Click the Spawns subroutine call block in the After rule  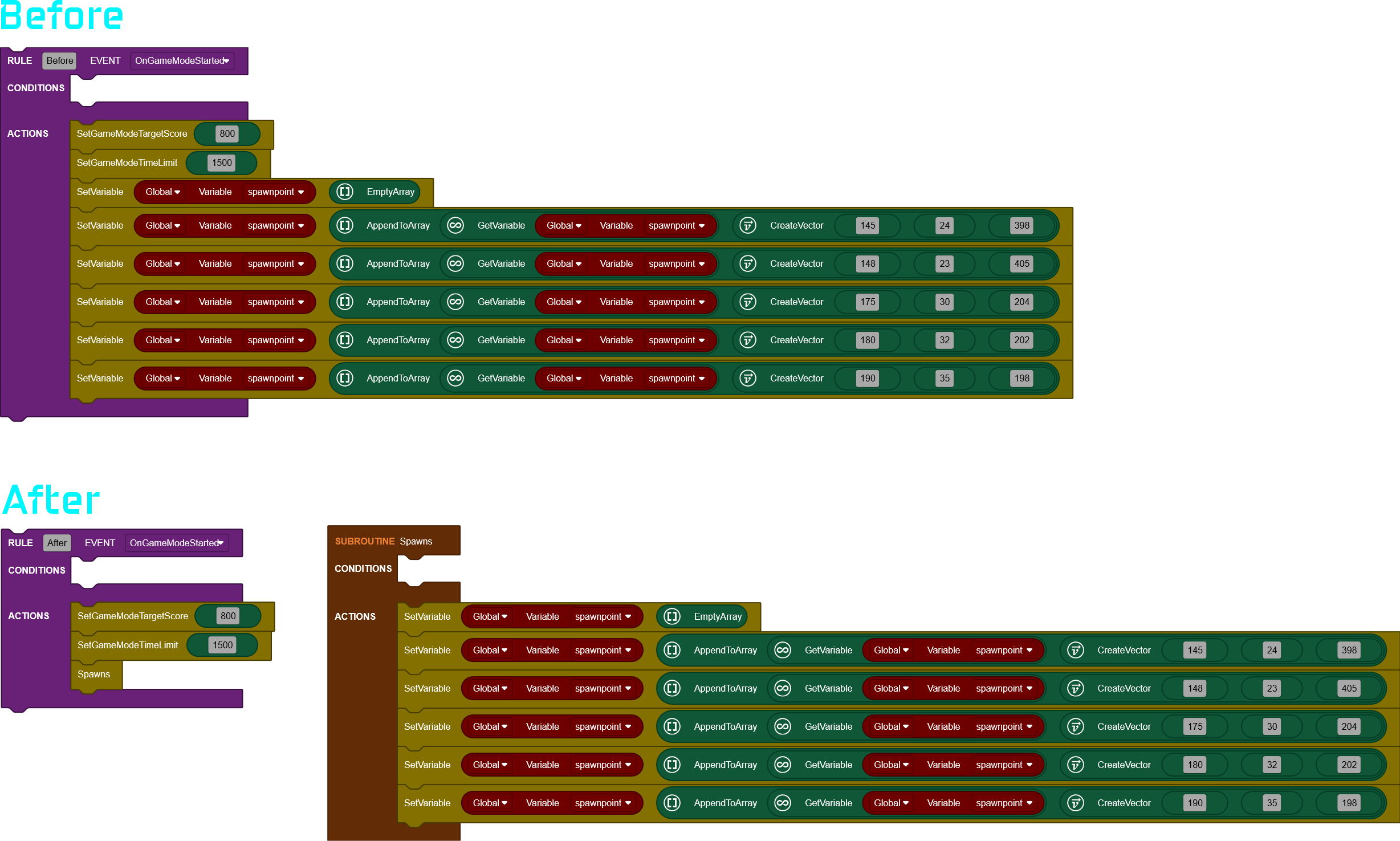click(94, 674)
